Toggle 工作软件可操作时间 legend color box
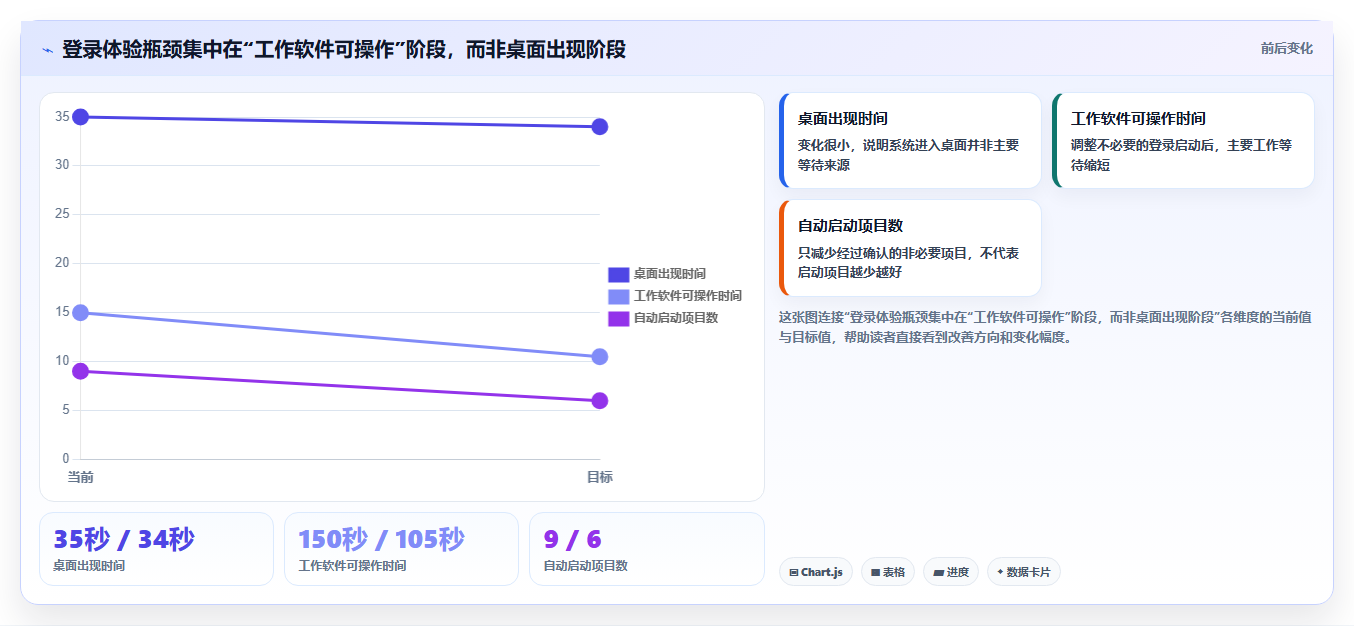 [x=618, y=296]
